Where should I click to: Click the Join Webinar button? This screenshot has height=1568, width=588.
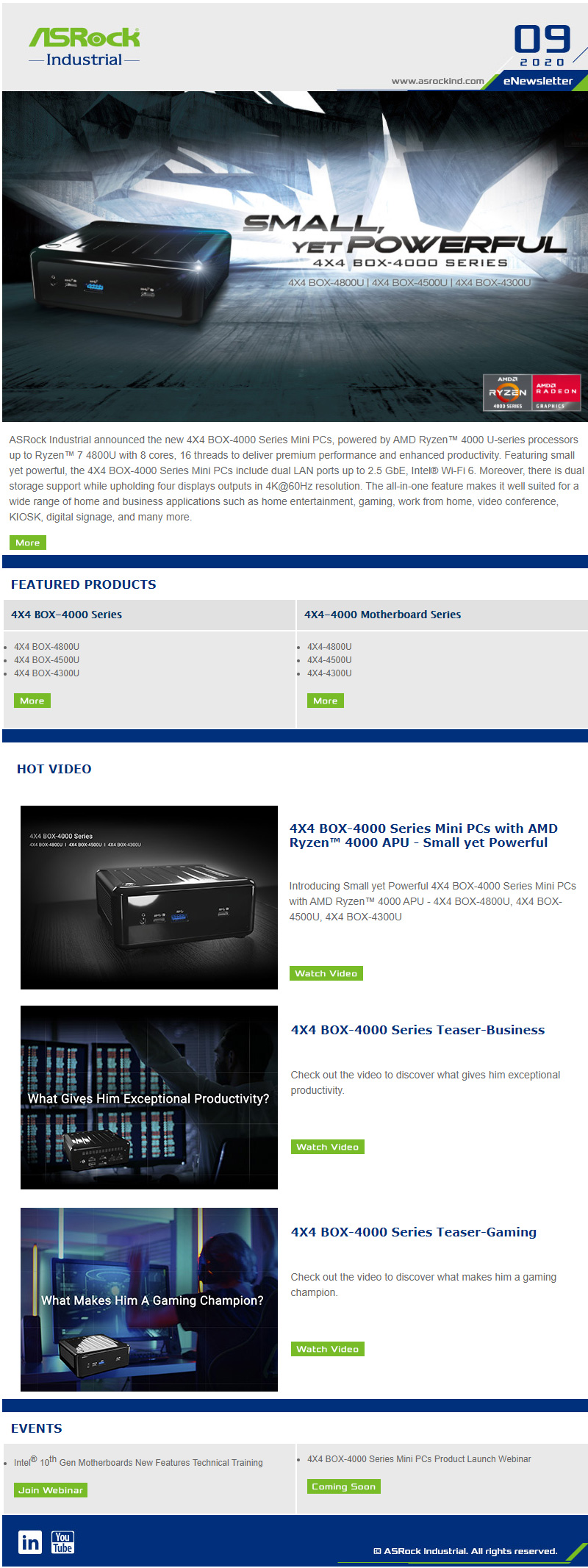pyautogui.click(x=51, y=1490)
